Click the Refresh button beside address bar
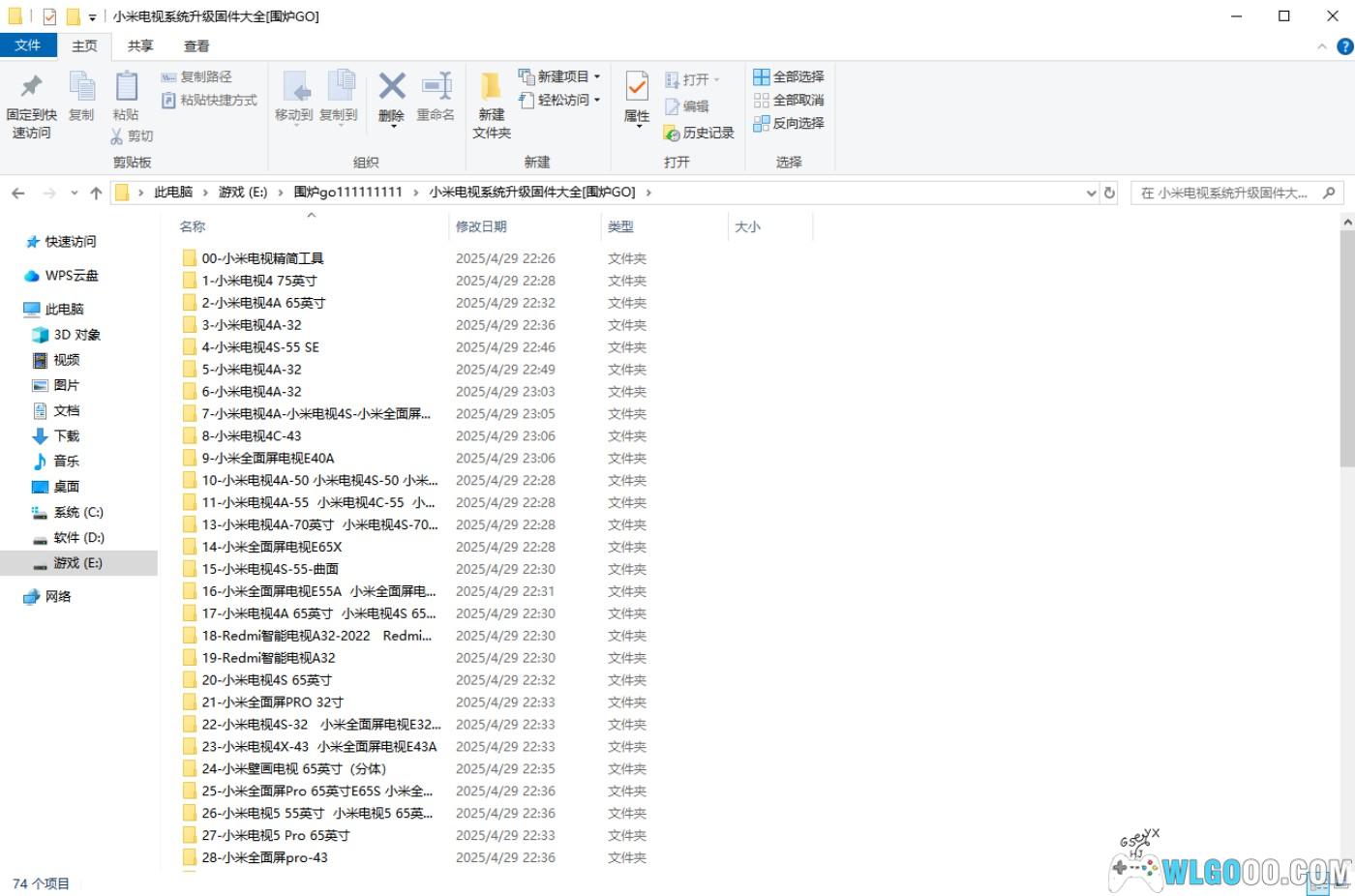 [x=1110, y=193]
